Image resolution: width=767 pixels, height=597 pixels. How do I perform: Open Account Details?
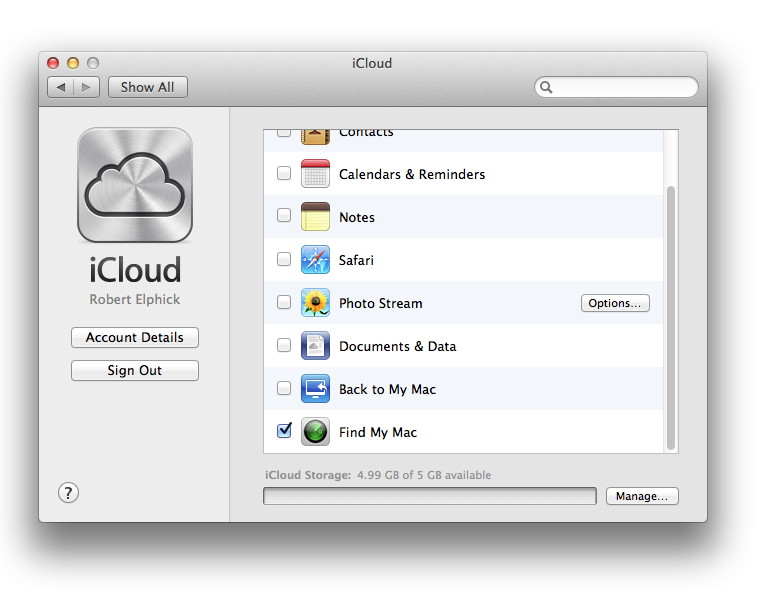click(x=135, y=337)
